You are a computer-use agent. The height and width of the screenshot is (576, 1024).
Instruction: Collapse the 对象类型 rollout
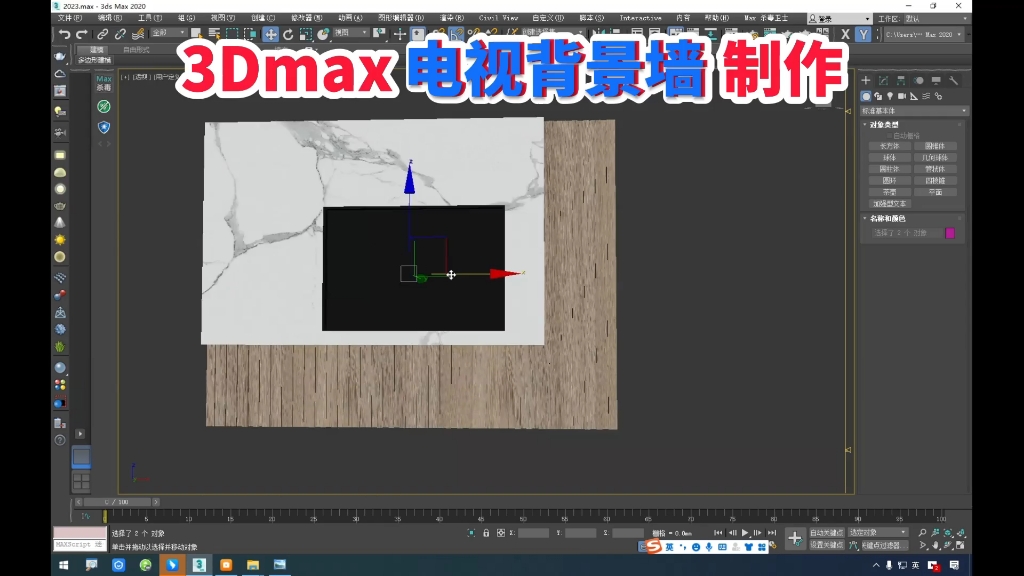click(864, 124)
